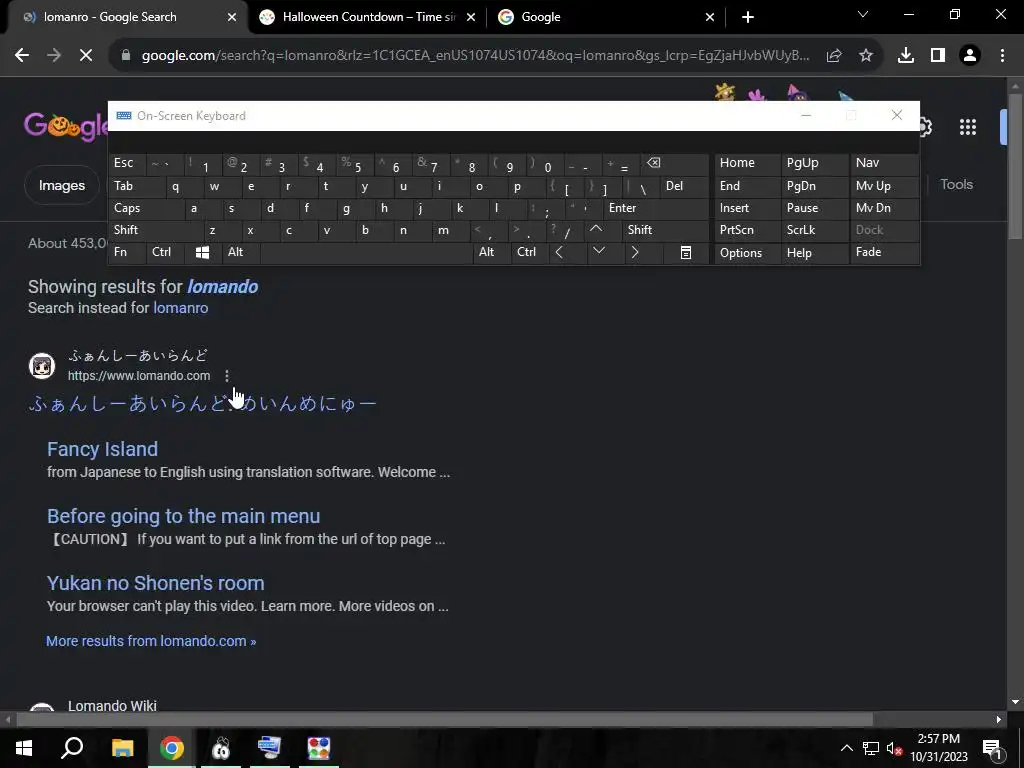Click the Chrome back arrow
This screenshot has width=1024, height=768.
pos(22,56)
